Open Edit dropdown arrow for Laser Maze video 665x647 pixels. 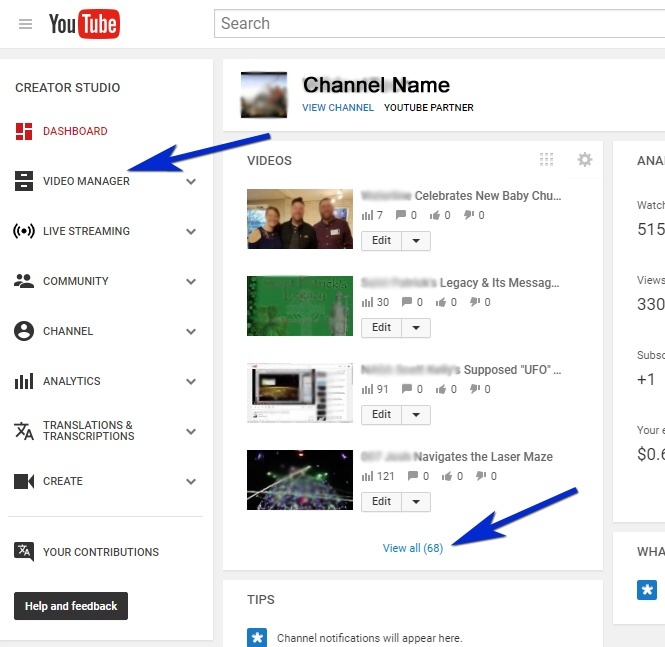click(416, 502)
